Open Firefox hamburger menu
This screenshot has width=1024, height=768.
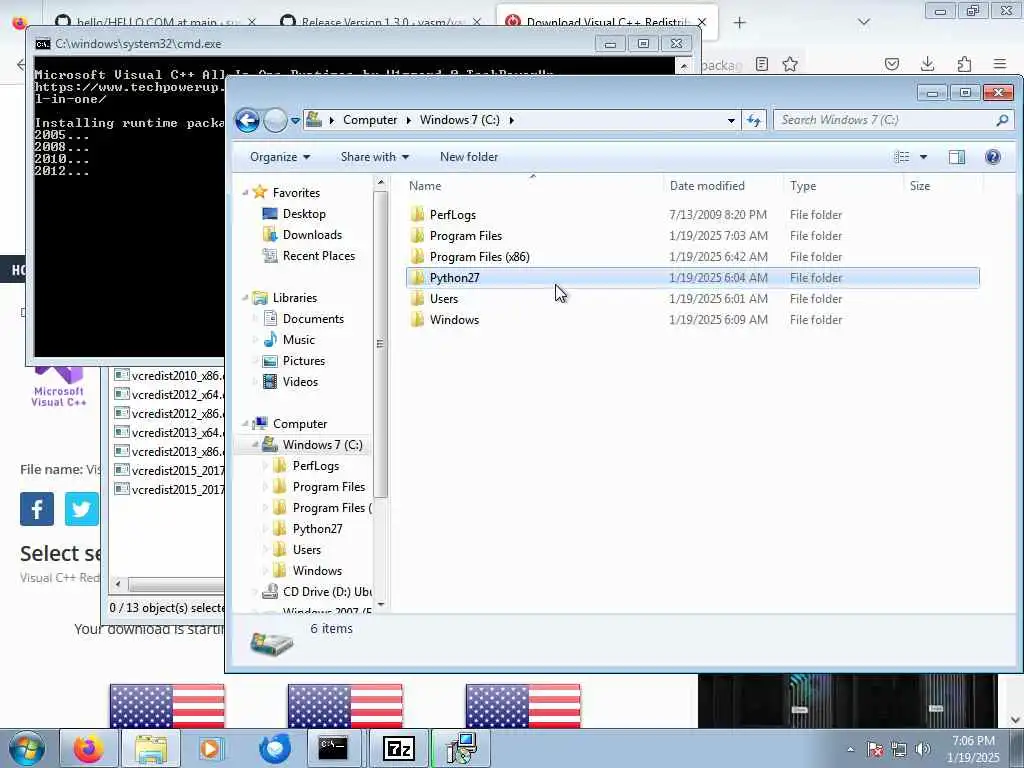1000,64
